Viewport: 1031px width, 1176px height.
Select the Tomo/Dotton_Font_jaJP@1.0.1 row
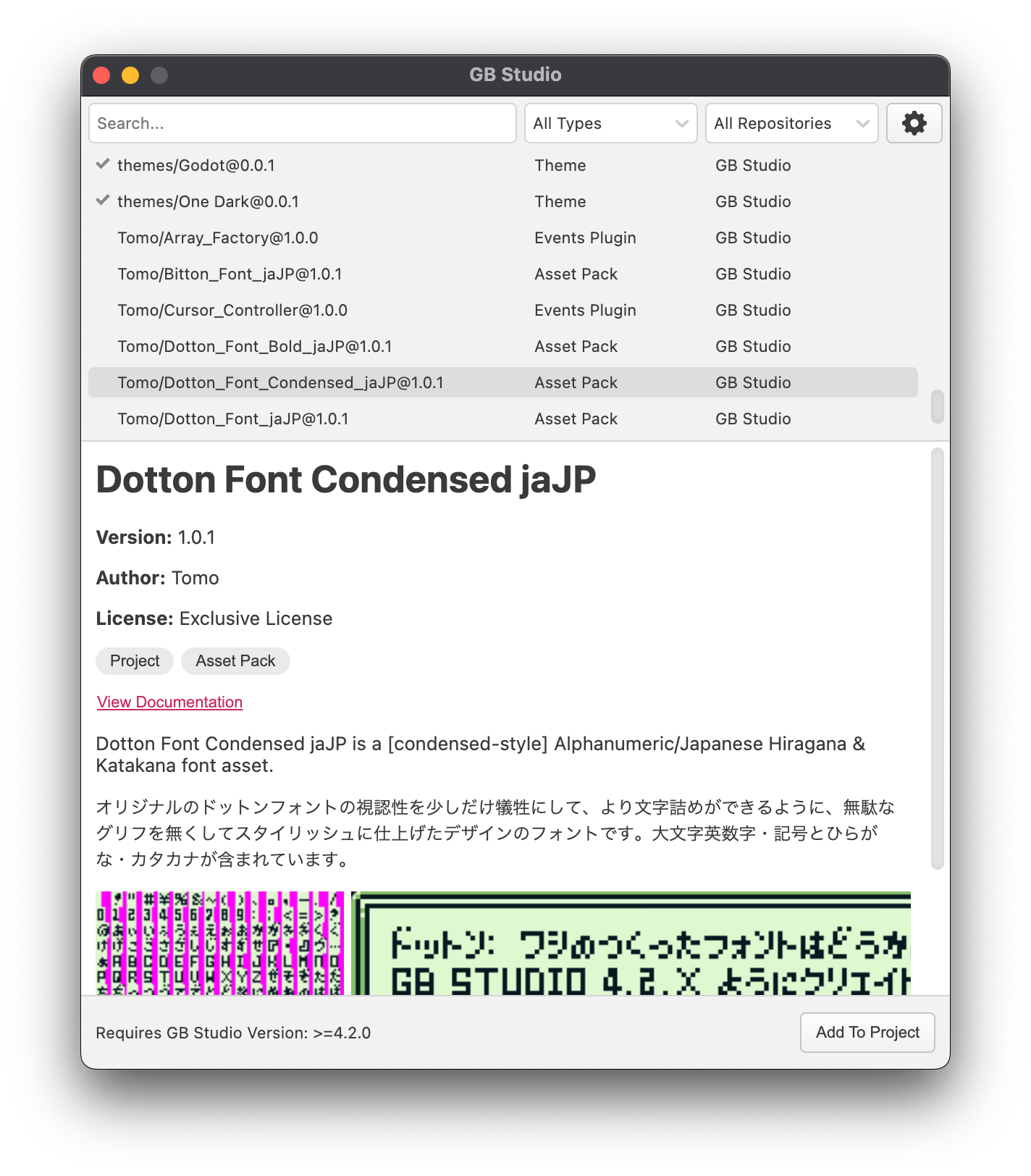click(503, 419)
